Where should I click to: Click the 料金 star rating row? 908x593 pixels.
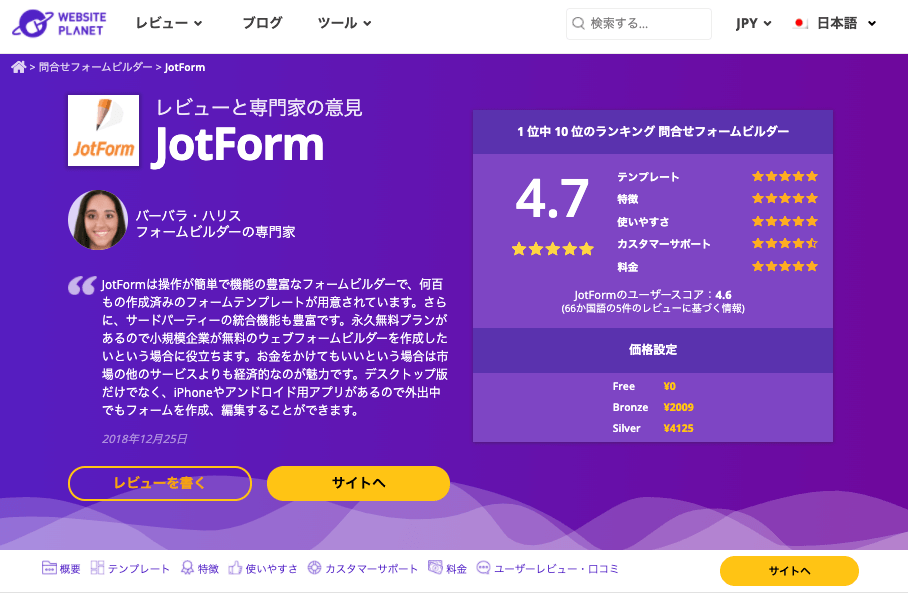coord(785,266)
